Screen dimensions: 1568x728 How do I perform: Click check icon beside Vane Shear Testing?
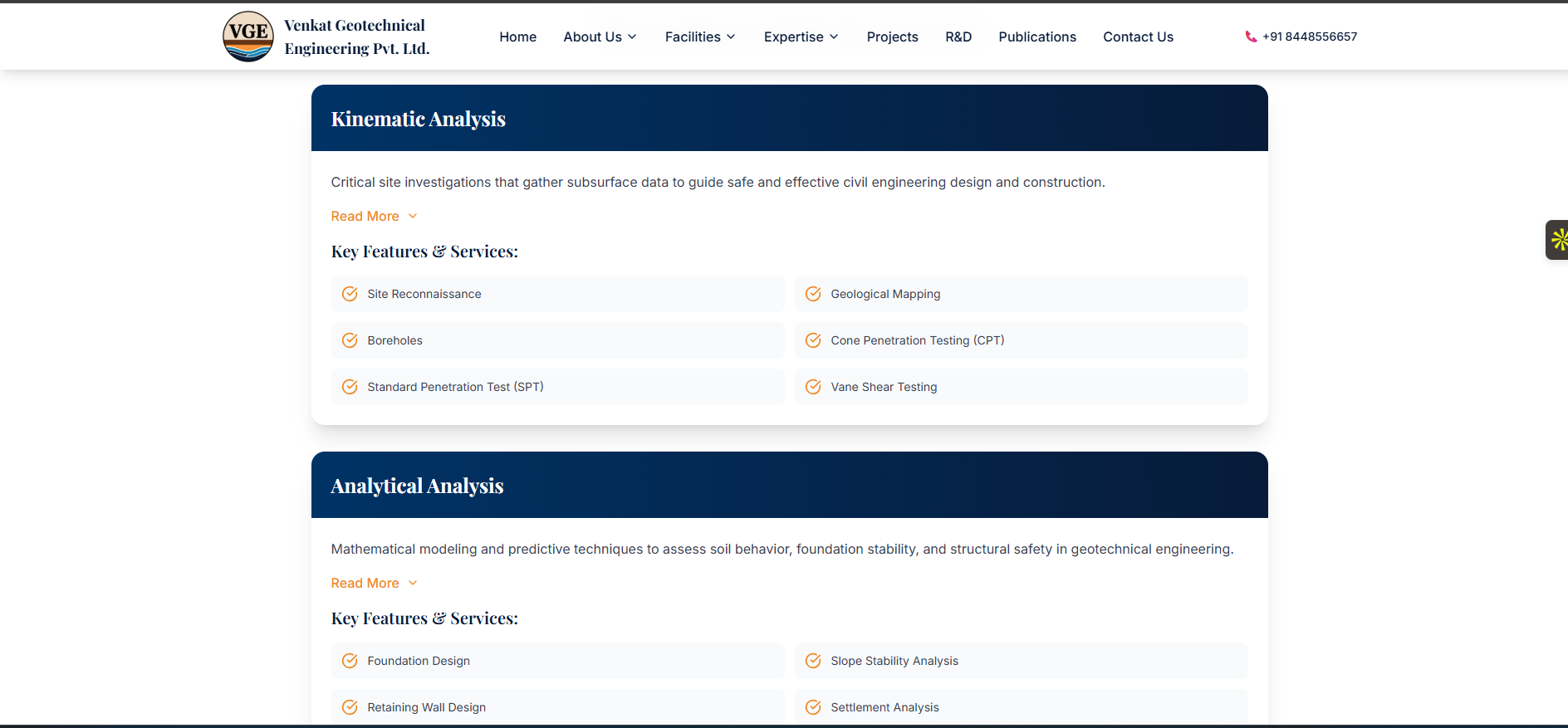tap(813, 387)
